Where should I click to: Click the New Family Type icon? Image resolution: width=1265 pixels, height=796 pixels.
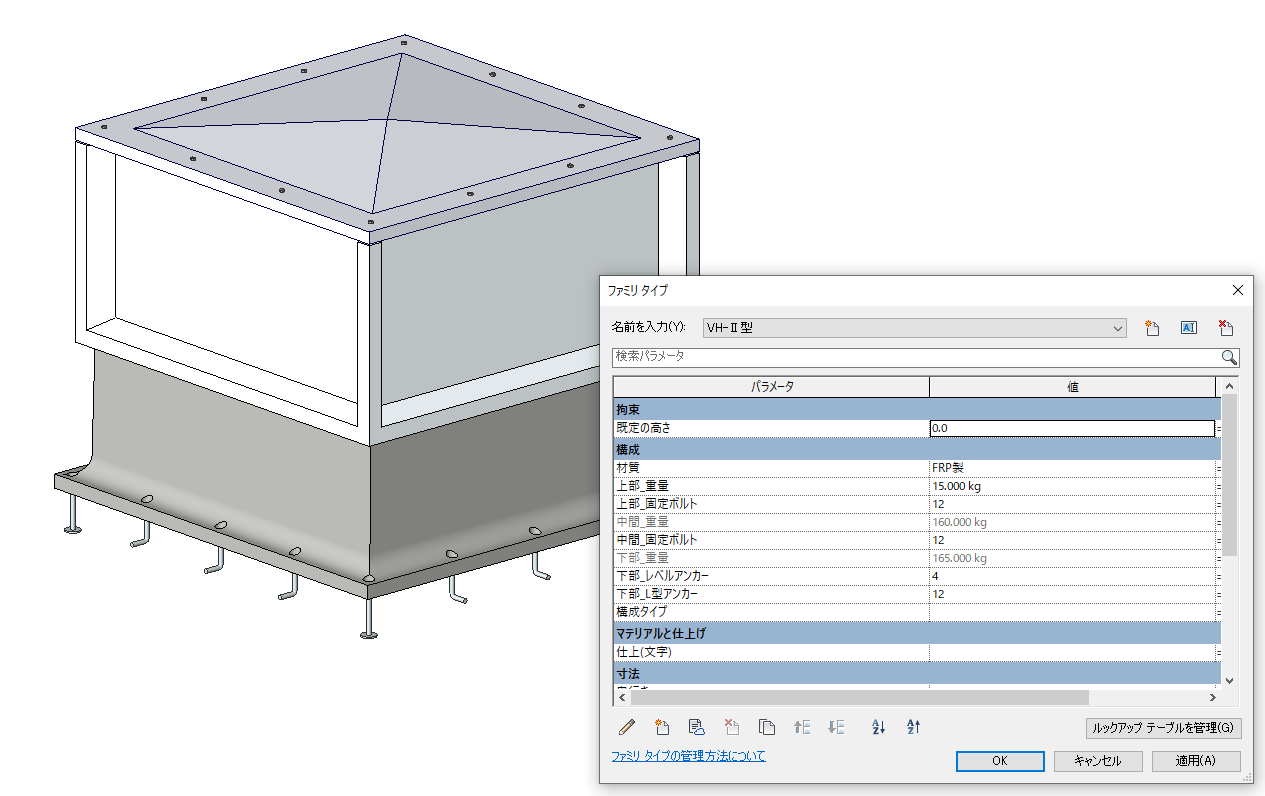1152,328
